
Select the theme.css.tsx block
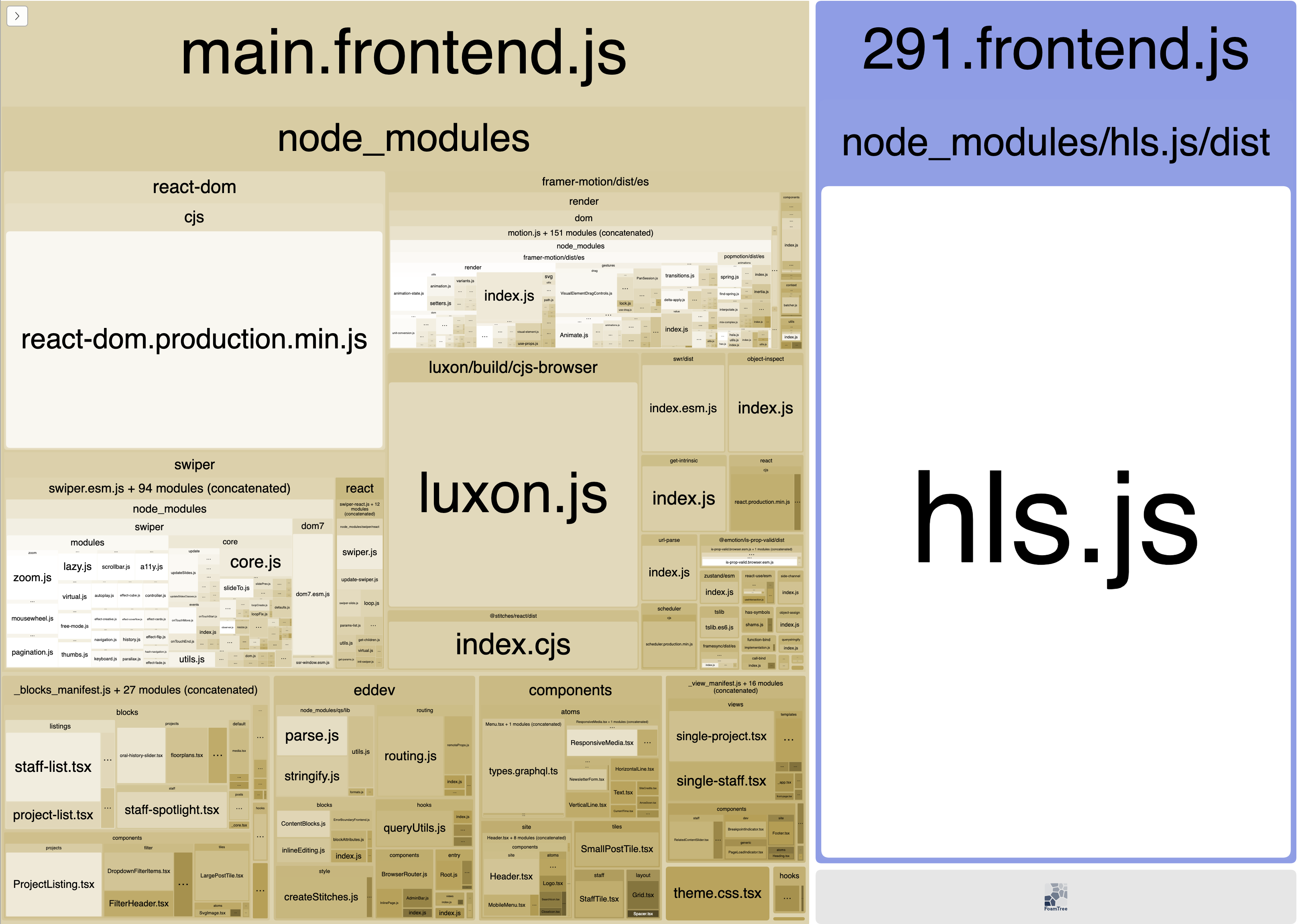tap(717, 893)
